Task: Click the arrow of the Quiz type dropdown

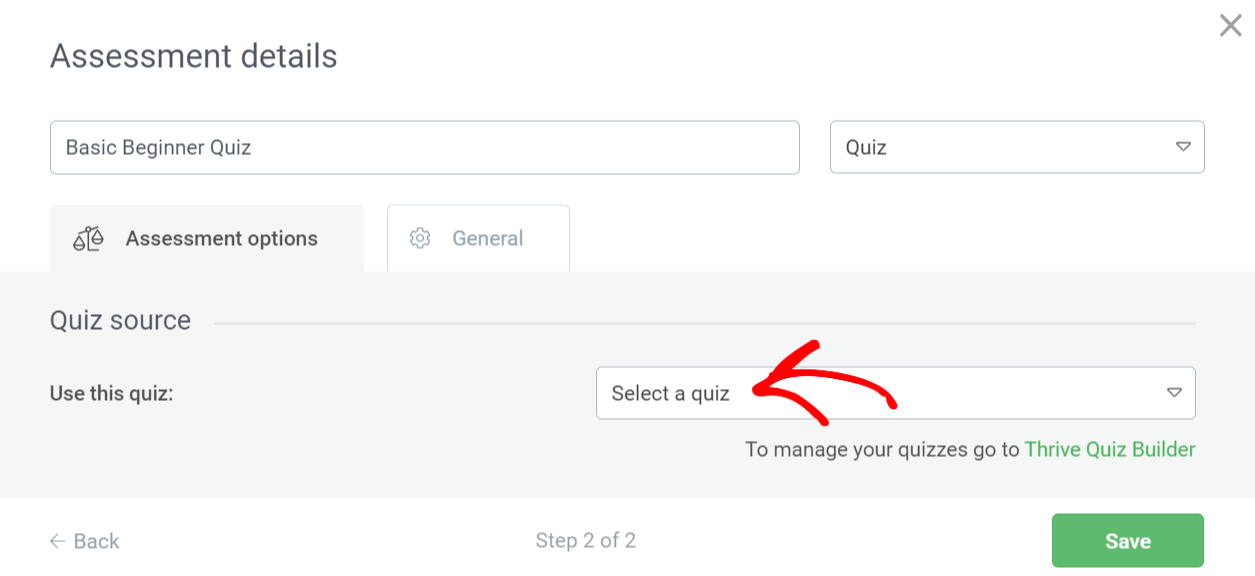Action: 1183,147
